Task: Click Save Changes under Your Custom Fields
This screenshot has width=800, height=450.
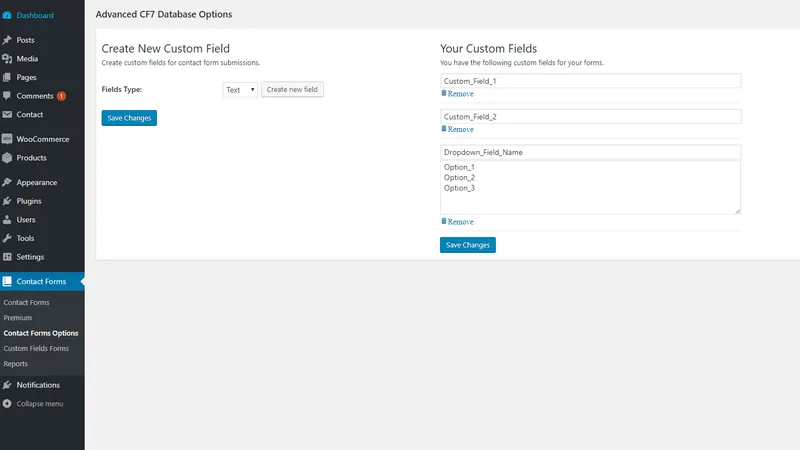Action: click(x=468, y=245)
